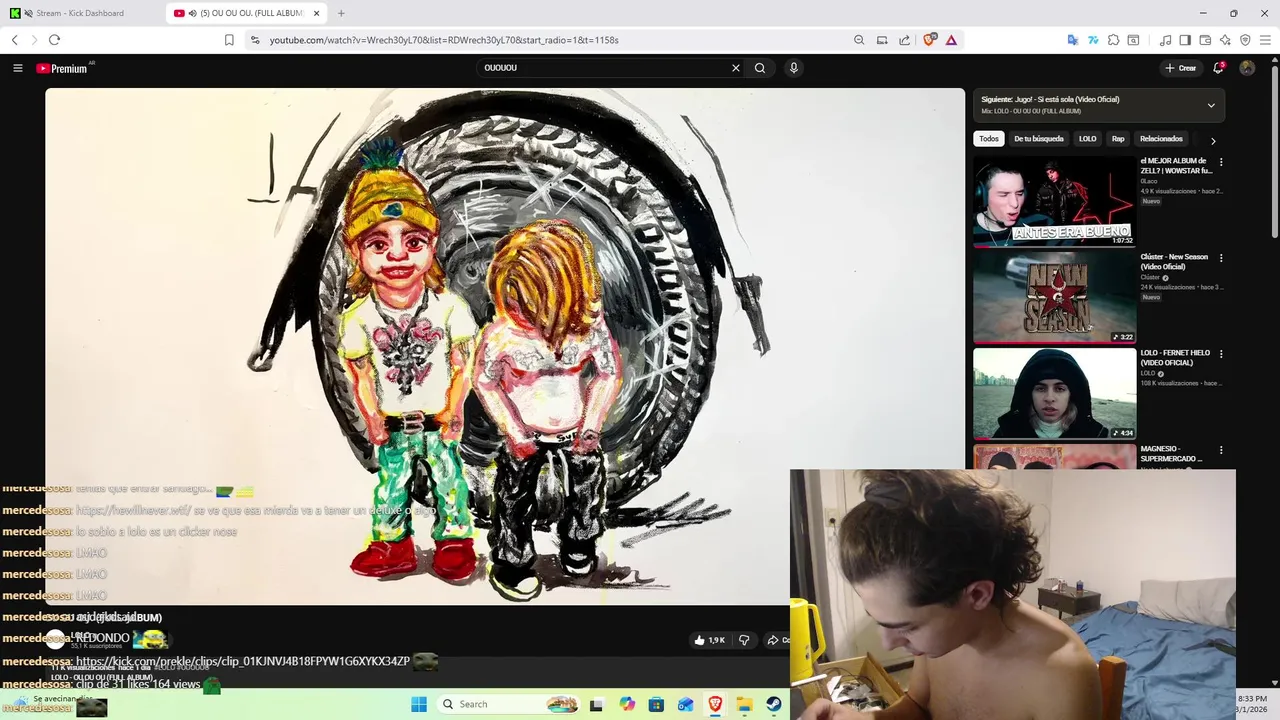The height and width of the screenshot is (720, 1280).
Task: Open the YouTube account avatar menu
Action: (x=1247, y=68)
